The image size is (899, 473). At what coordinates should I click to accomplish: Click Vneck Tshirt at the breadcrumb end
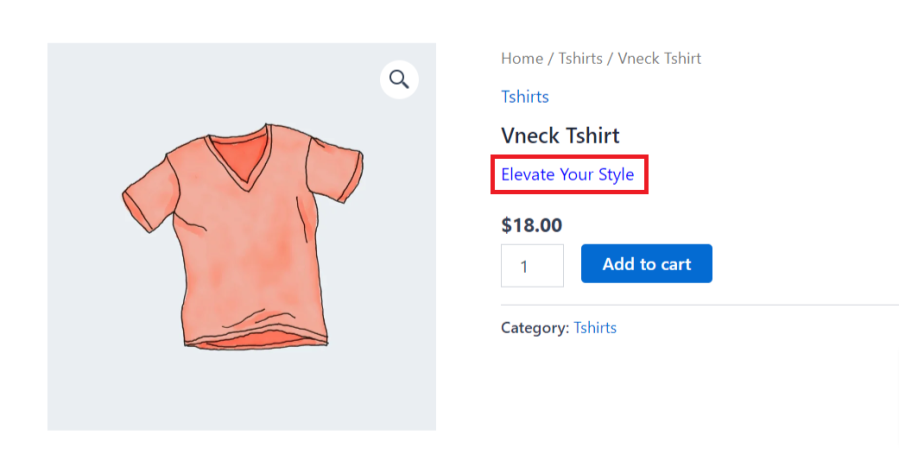(659, 58)
